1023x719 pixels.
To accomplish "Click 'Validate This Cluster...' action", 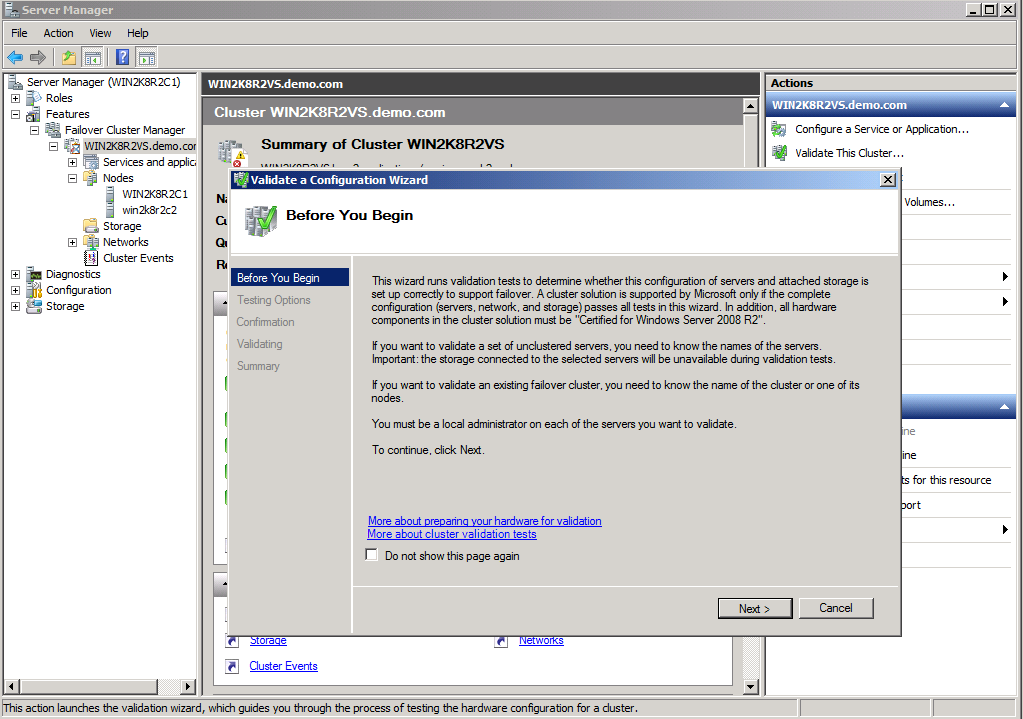I will 849,153.
